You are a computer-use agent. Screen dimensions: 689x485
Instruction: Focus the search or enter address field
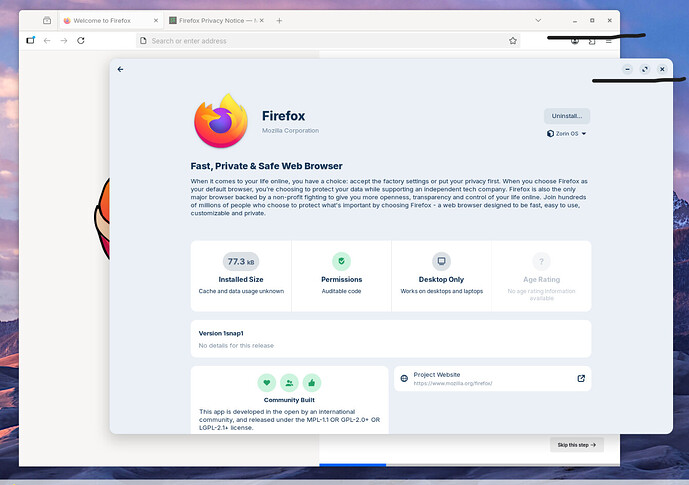click(x=320, y=41)
